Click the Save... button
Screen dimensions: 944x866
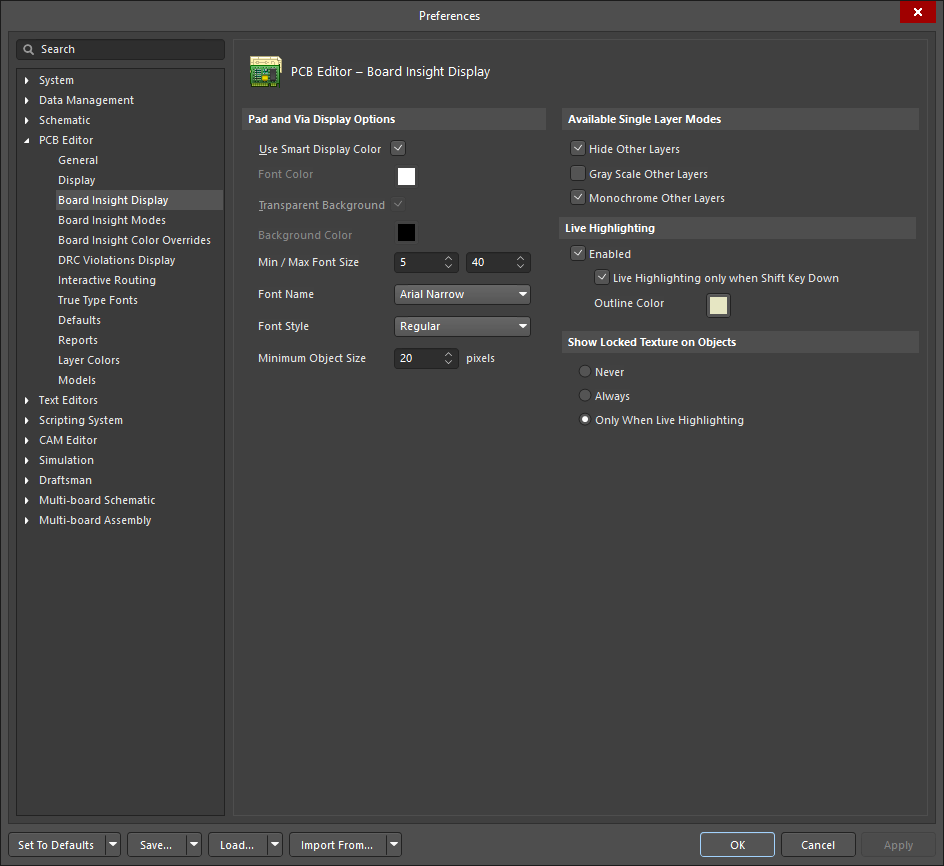(156, 844)
